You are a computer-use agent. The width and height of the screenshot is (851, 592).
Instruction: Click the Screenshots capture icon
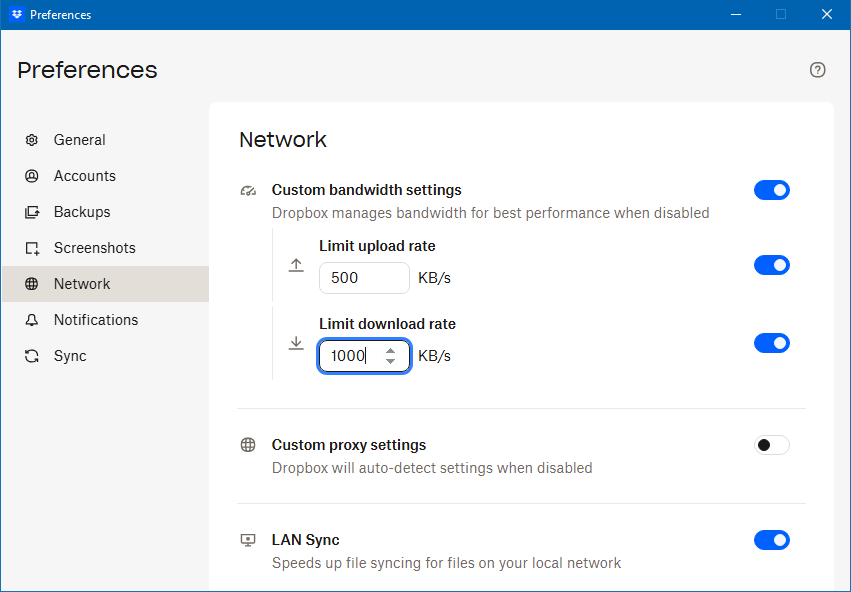[32, 248]
